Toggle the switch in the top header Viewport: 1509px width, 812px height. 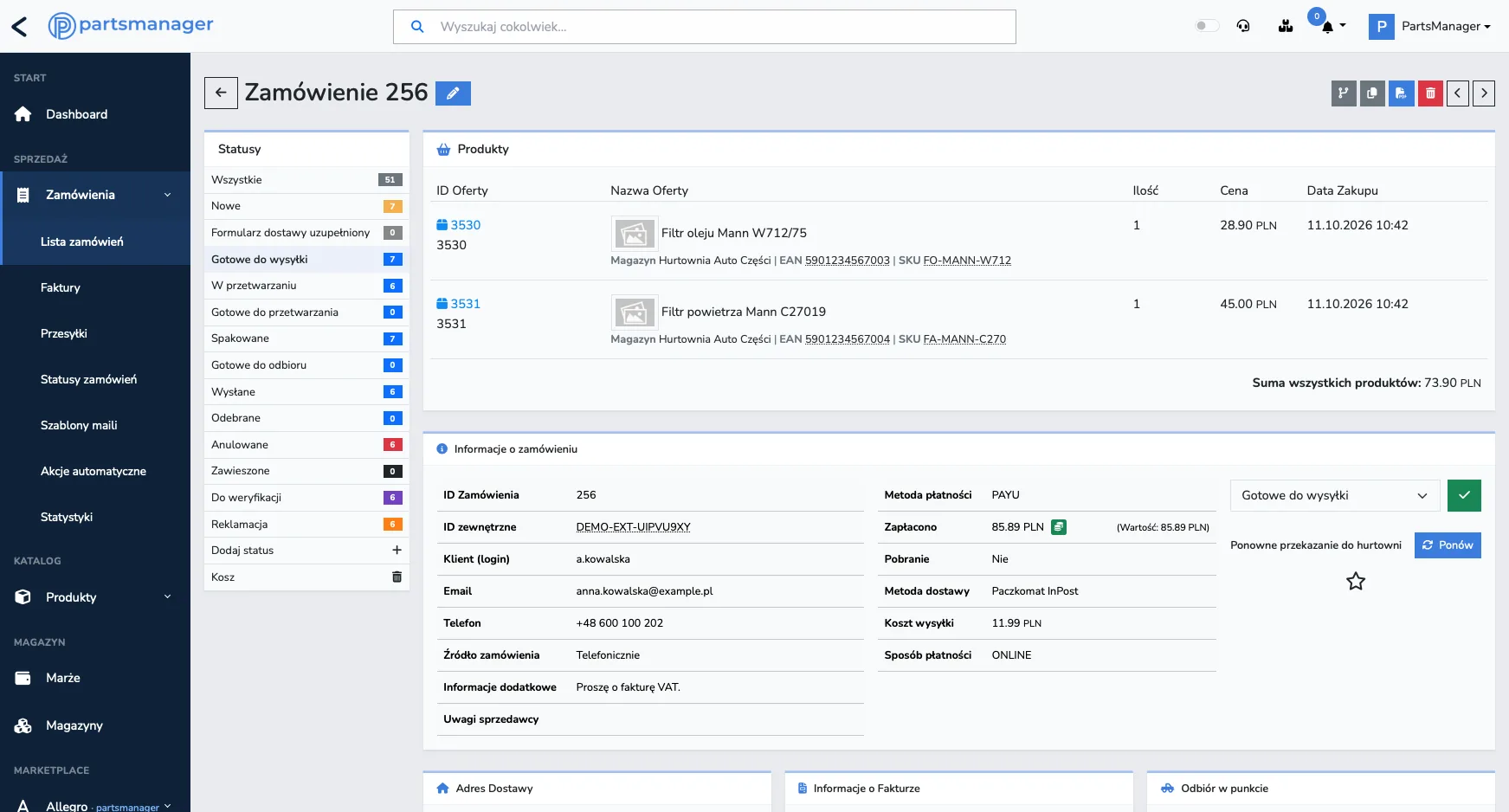click(x=1207, y=26)
